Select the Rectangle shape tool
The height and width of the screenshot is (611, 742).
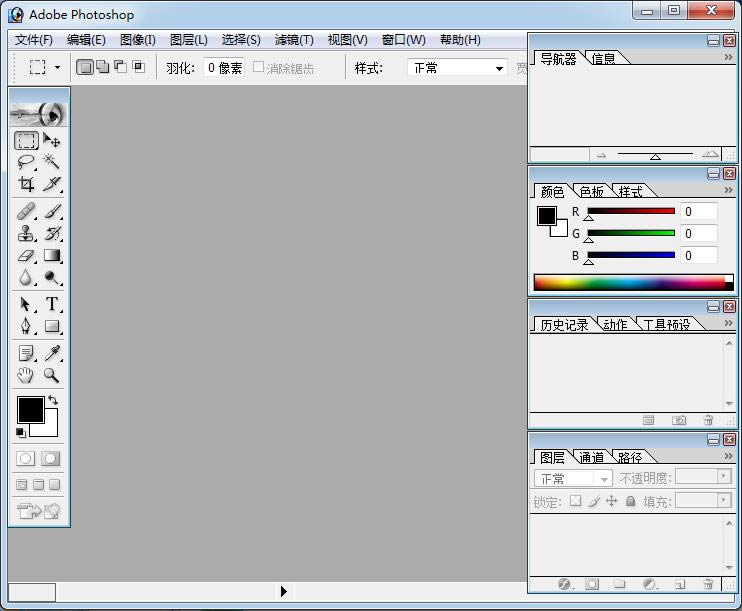coord(52,326)
